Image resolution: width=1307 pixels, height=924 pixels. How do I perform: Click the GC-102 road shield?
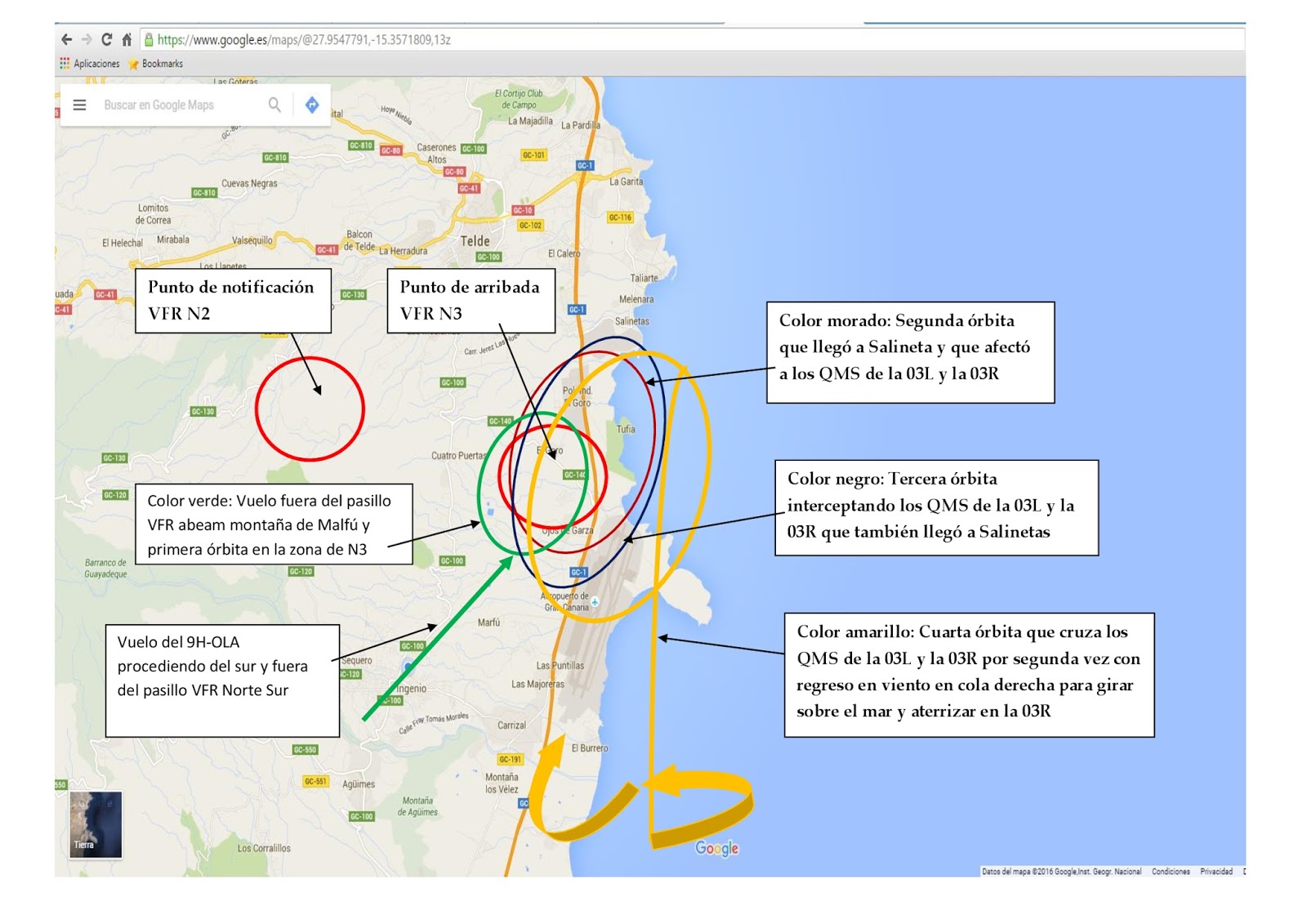(x=531, y=225)
